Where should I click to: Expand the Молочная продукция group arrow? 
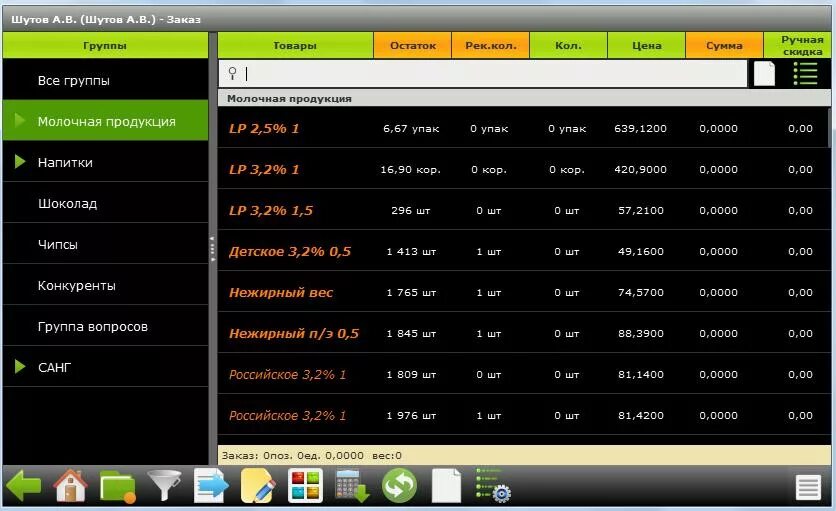pos(20,120)
